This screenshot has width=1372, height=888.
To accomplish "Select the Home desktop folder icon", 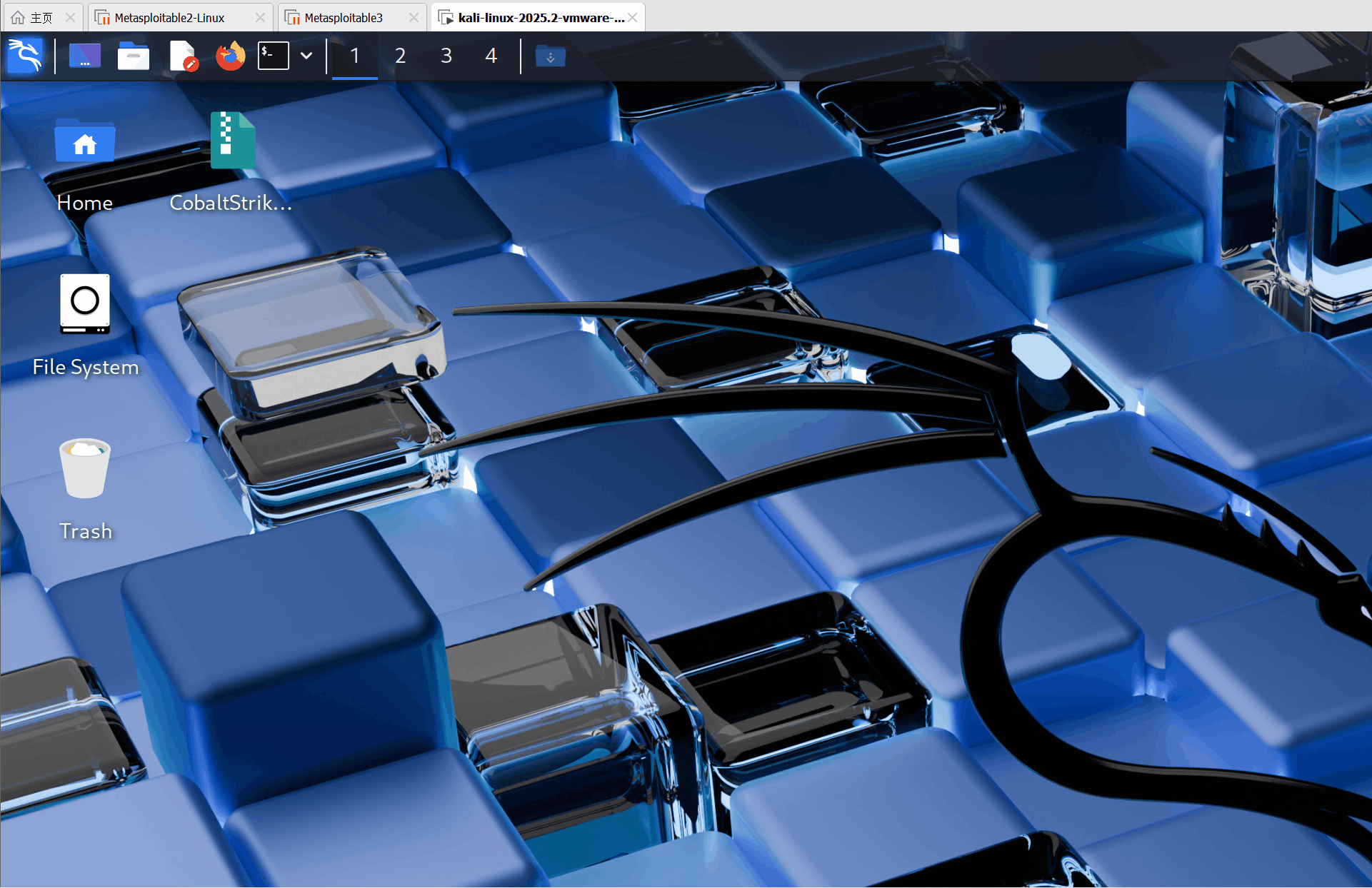I will pyautogui.click(x=85, y=164).
